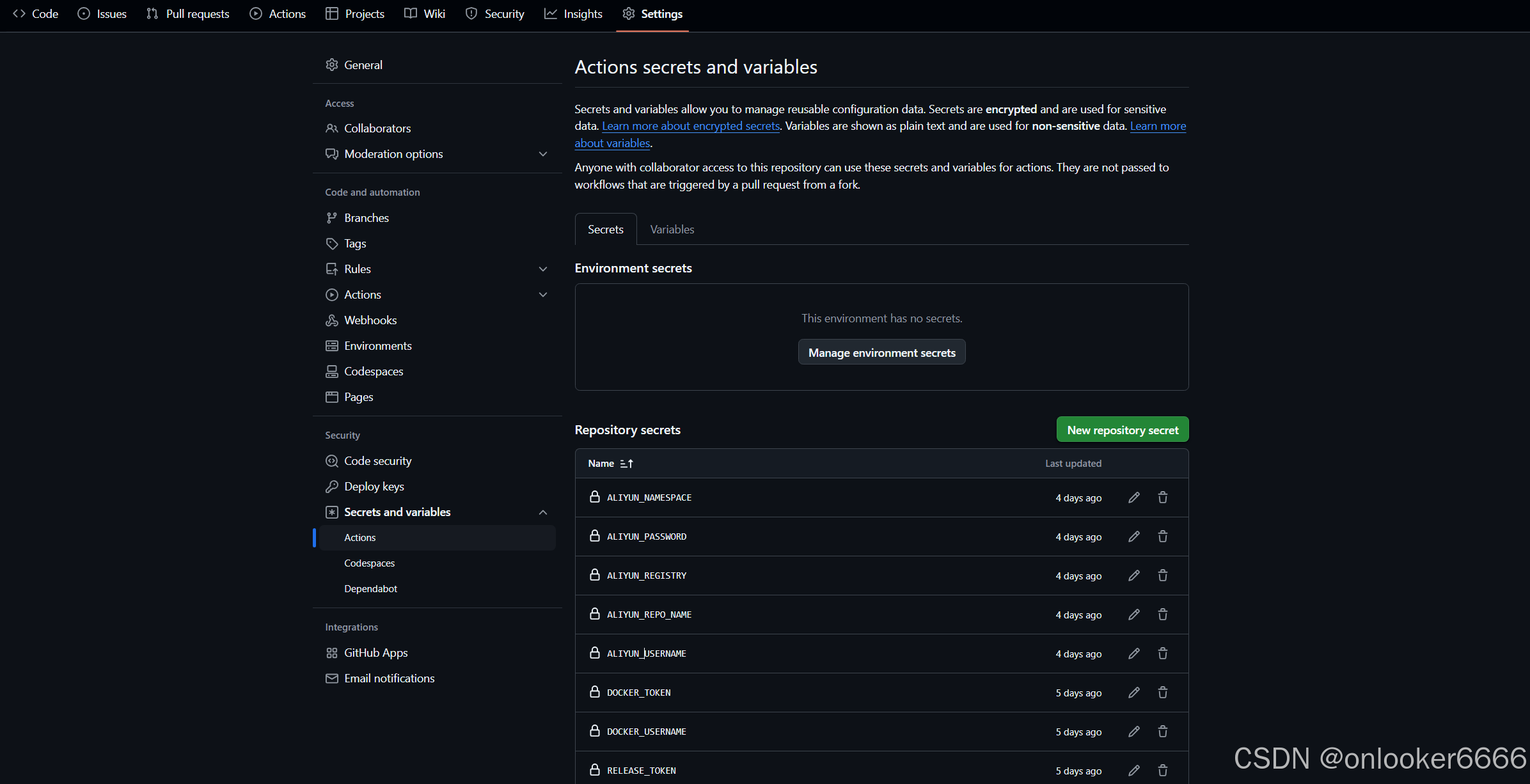
Task: Open the Pull requests tab
Action: (x=187, y=14)
